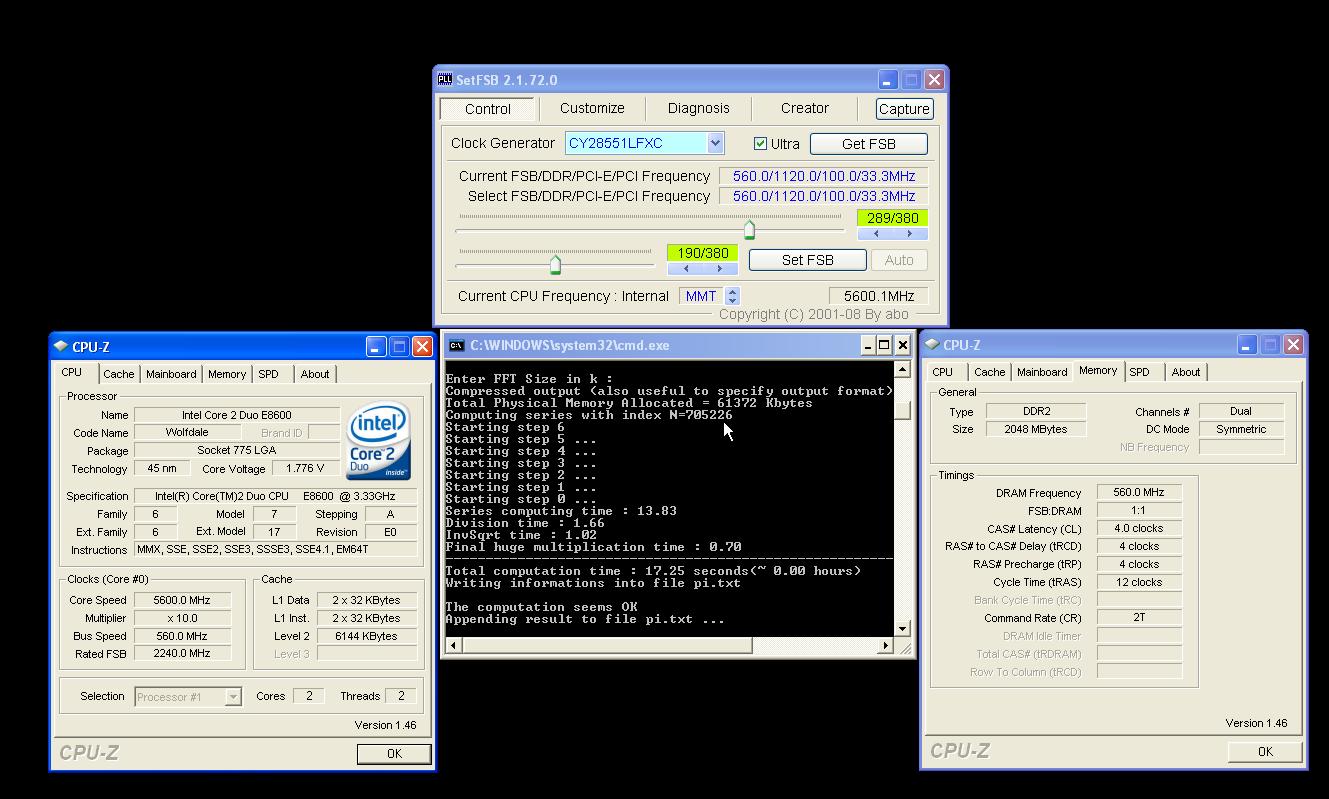
Task: Click the Rated FSB 2240.0 MHz value
Action: pos(182,654)
